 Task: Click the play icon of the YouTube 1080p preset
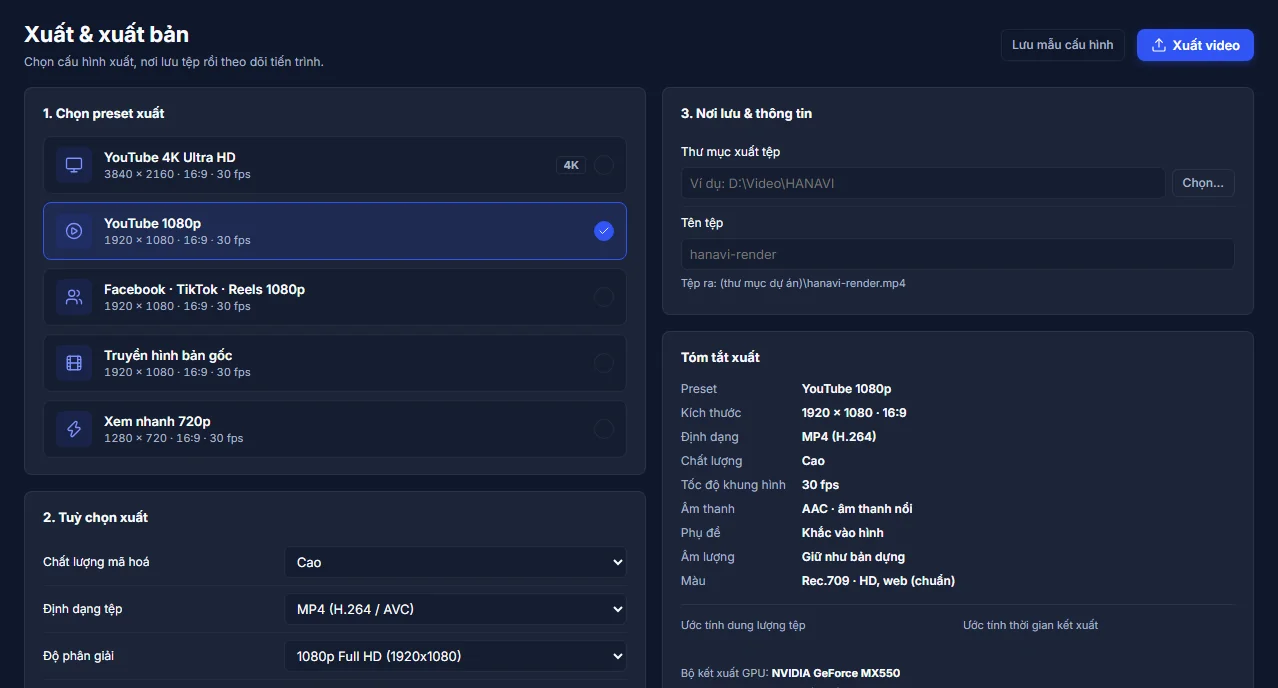pyautogui.click(x=74, y=231)
